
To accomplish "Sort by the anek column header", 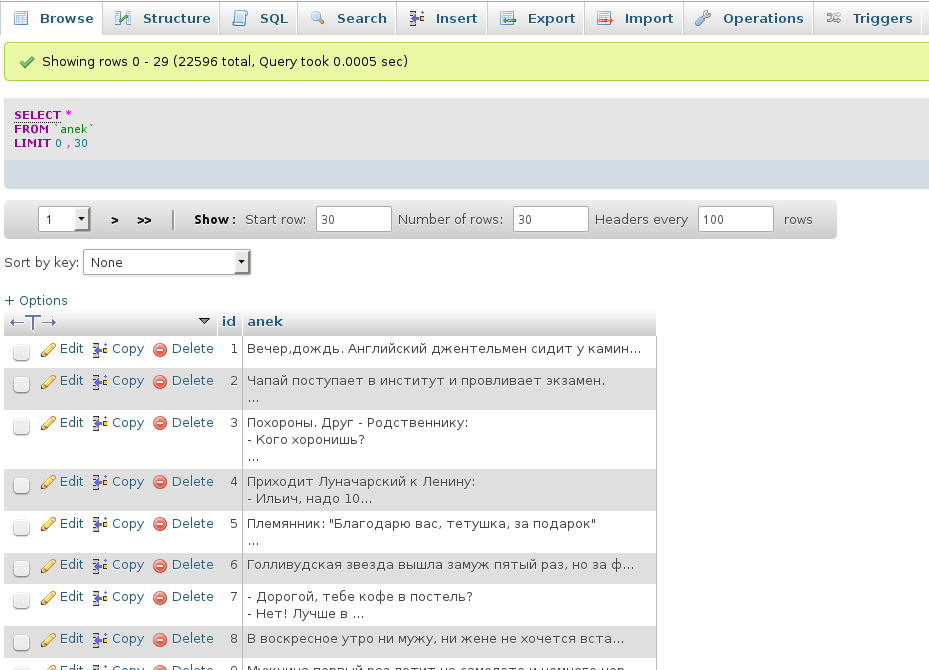I will point(265,321).
